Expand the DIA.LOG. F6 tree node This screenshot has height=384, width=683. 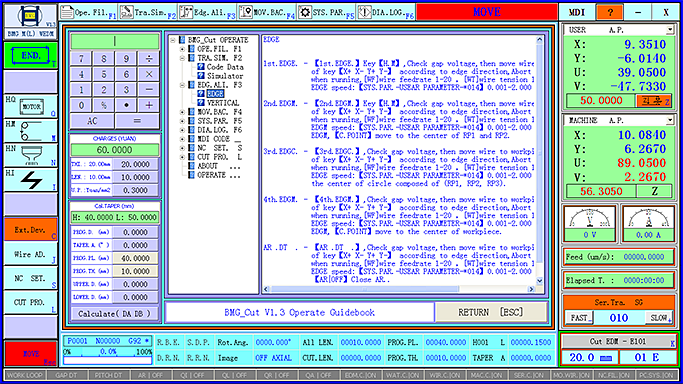[x=183, y=130]
